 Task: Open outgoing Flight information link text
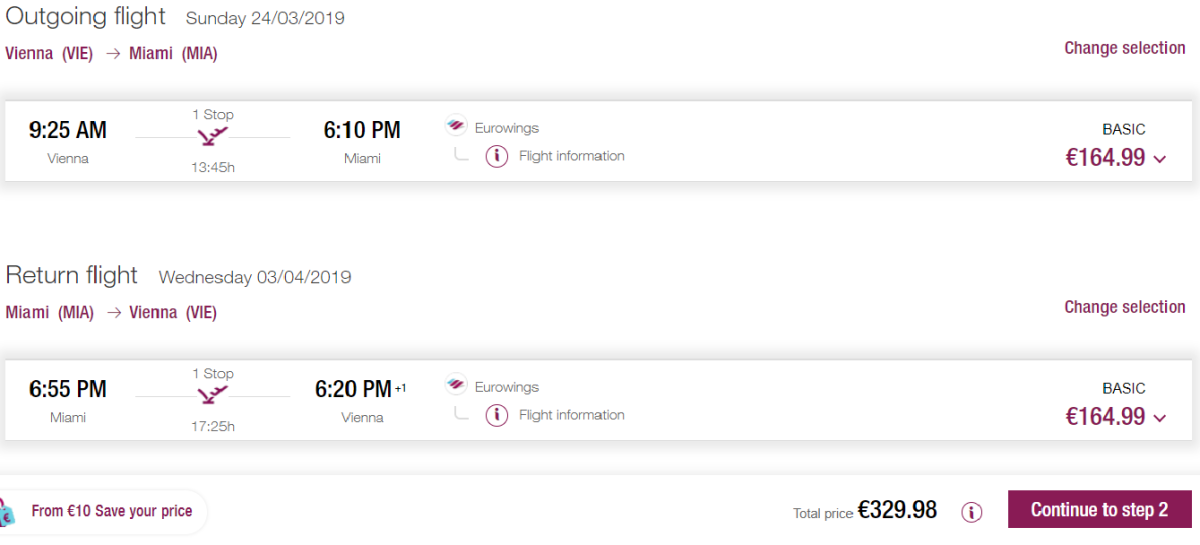click(571, 156)
